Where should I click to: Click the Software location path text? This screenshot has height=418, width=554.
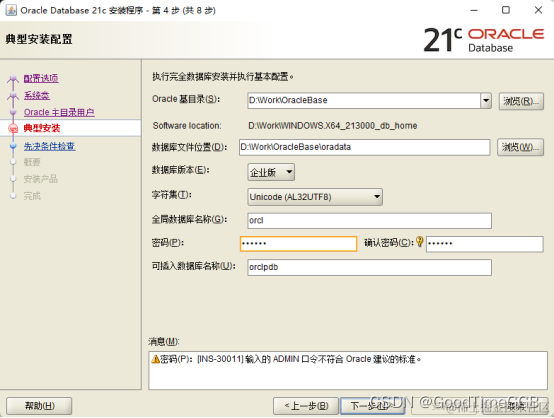(x=332, y=126)
